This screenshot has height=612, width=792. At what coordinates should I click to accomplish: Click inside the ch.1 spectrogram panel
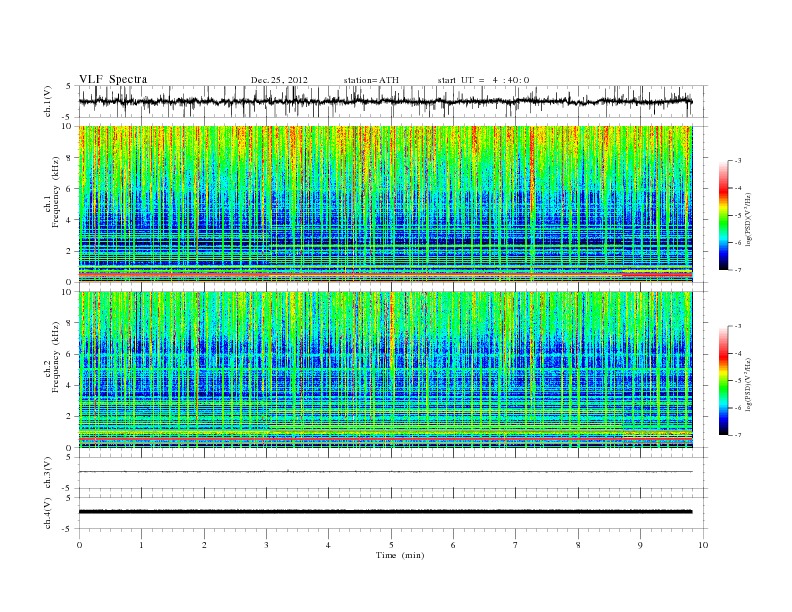coord(385,204)
